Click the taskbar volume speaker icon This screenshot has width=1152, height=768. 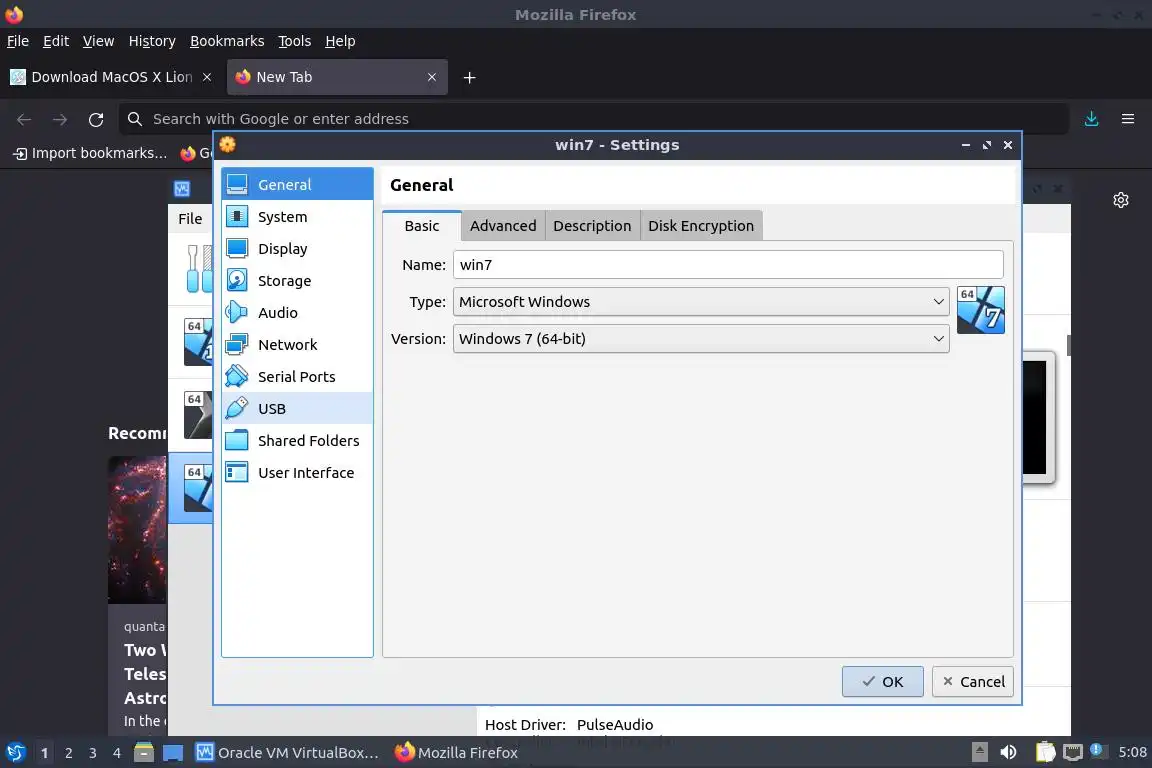coord(1008,752)
